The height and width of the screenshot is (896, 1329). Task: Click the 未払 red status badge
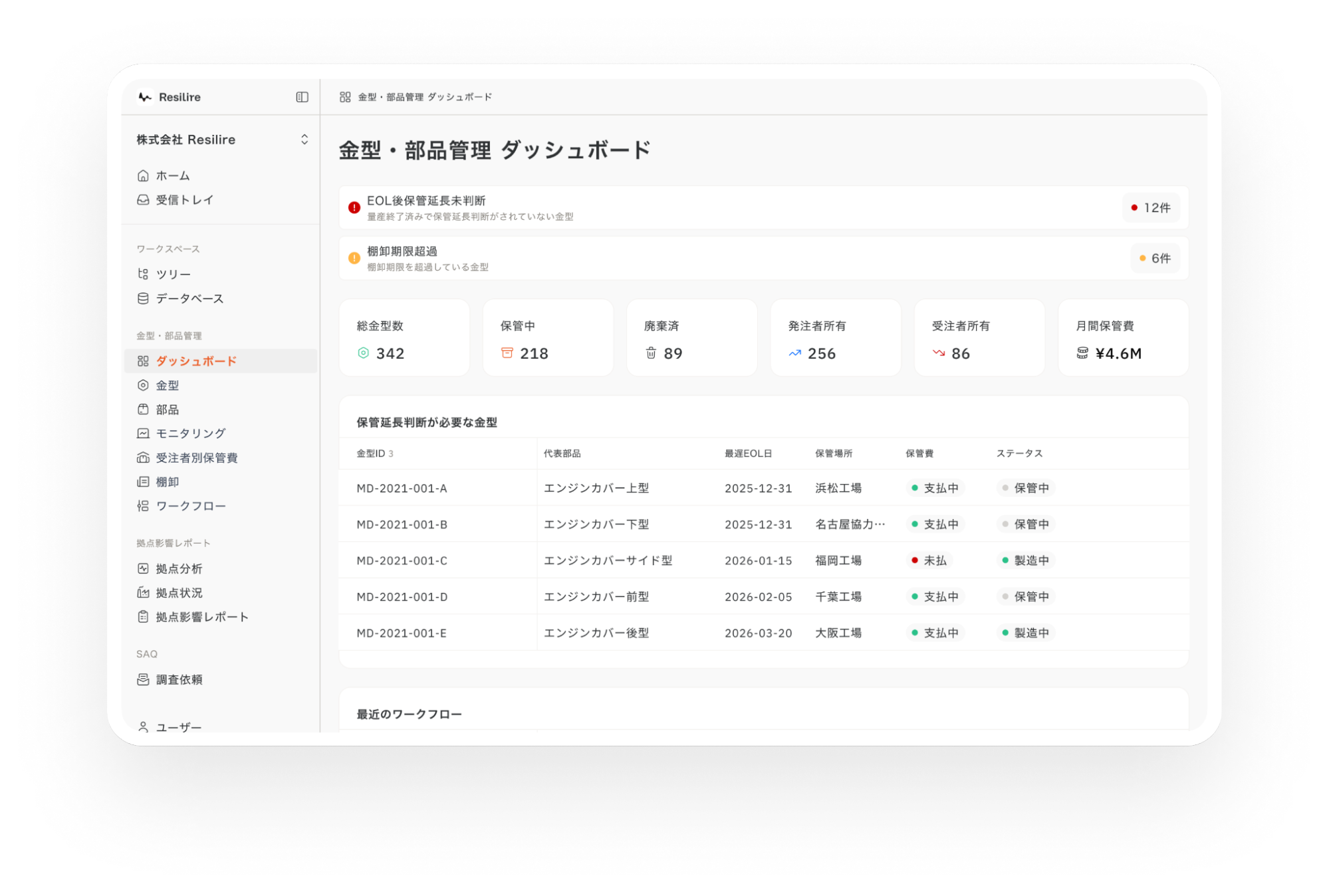pyautogui.click(x=929, y=560)
